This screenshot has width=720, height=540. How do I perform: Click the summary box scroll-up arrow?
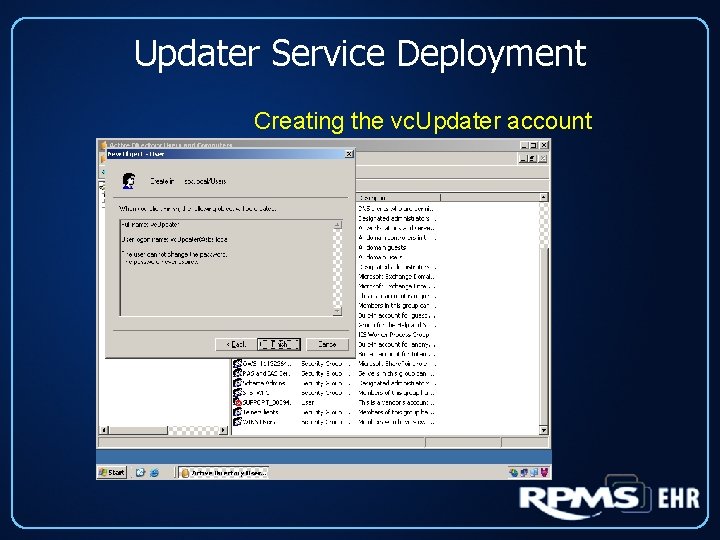coord(337,225)
